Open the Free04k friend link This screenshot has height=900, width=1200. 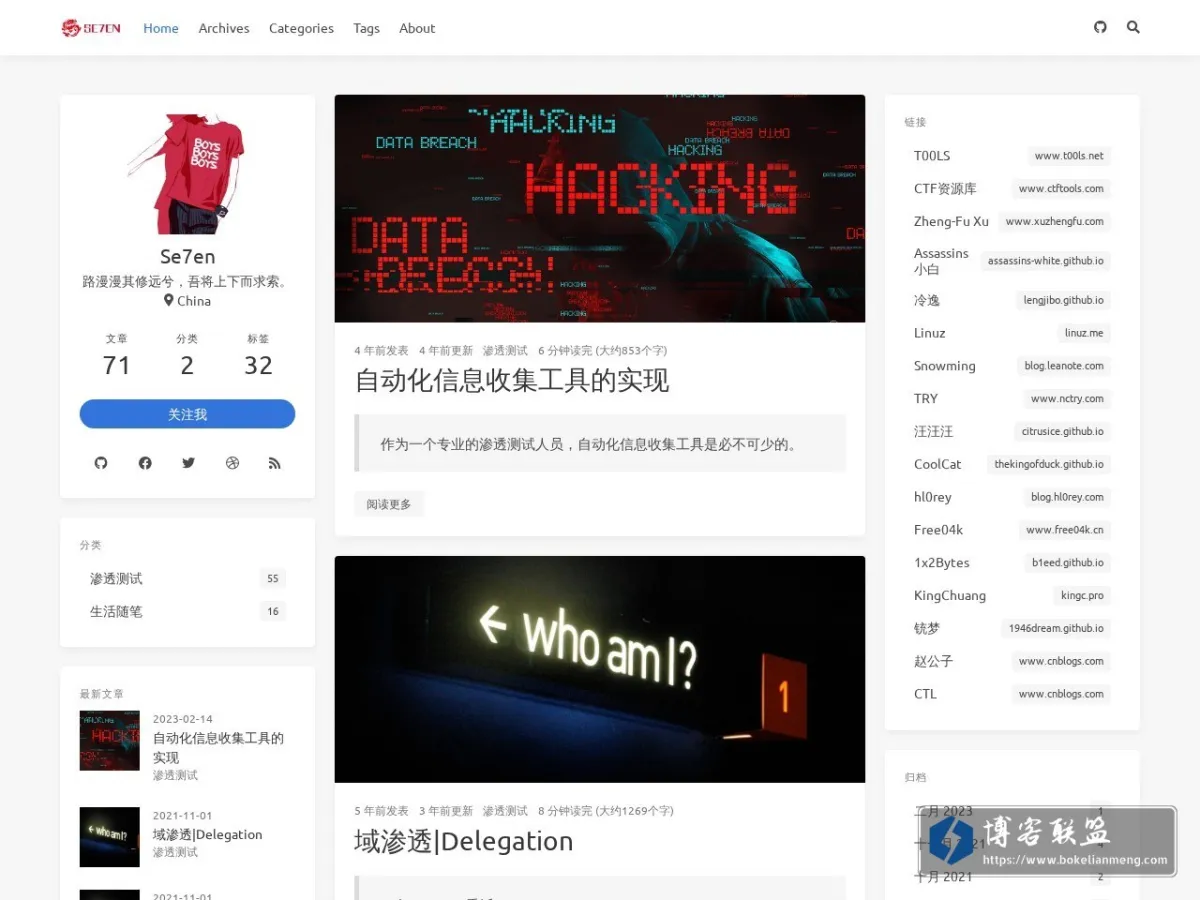1012,530
